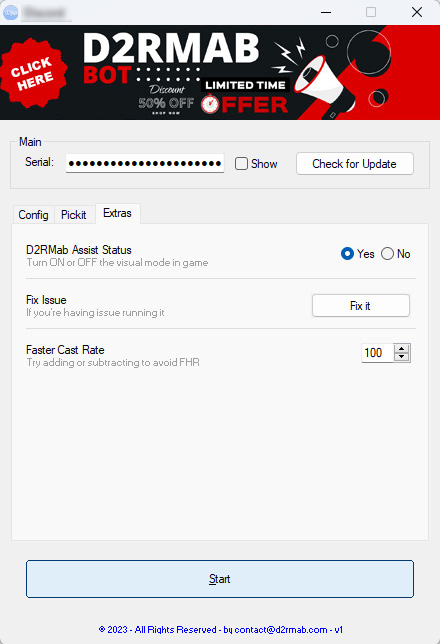
Task: Click the Start button
Action: pos(220,579)
